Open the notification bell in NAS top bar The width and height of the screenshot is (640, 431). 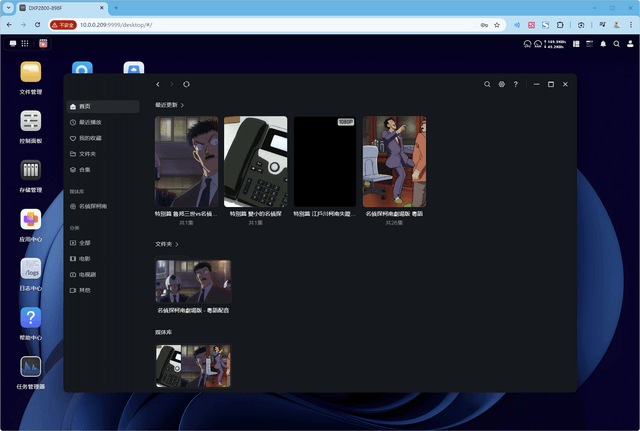[603, 44]
